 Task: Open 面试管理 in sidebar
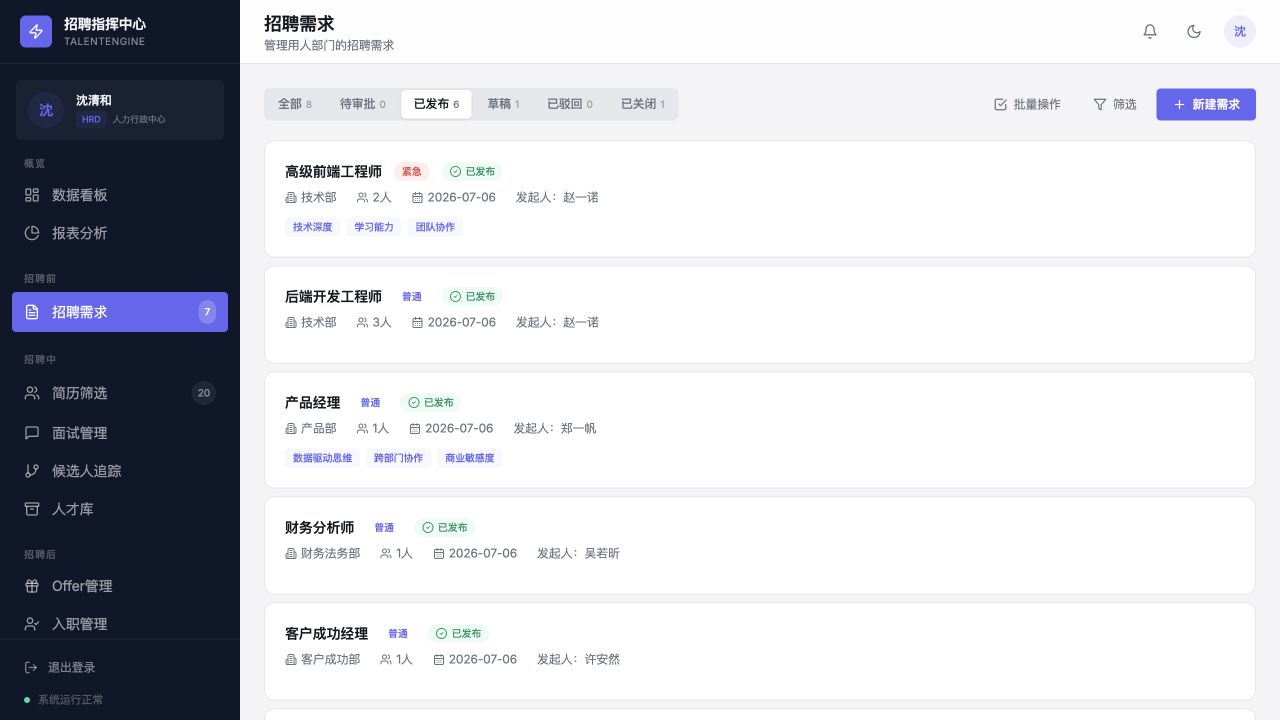[120, 433]
